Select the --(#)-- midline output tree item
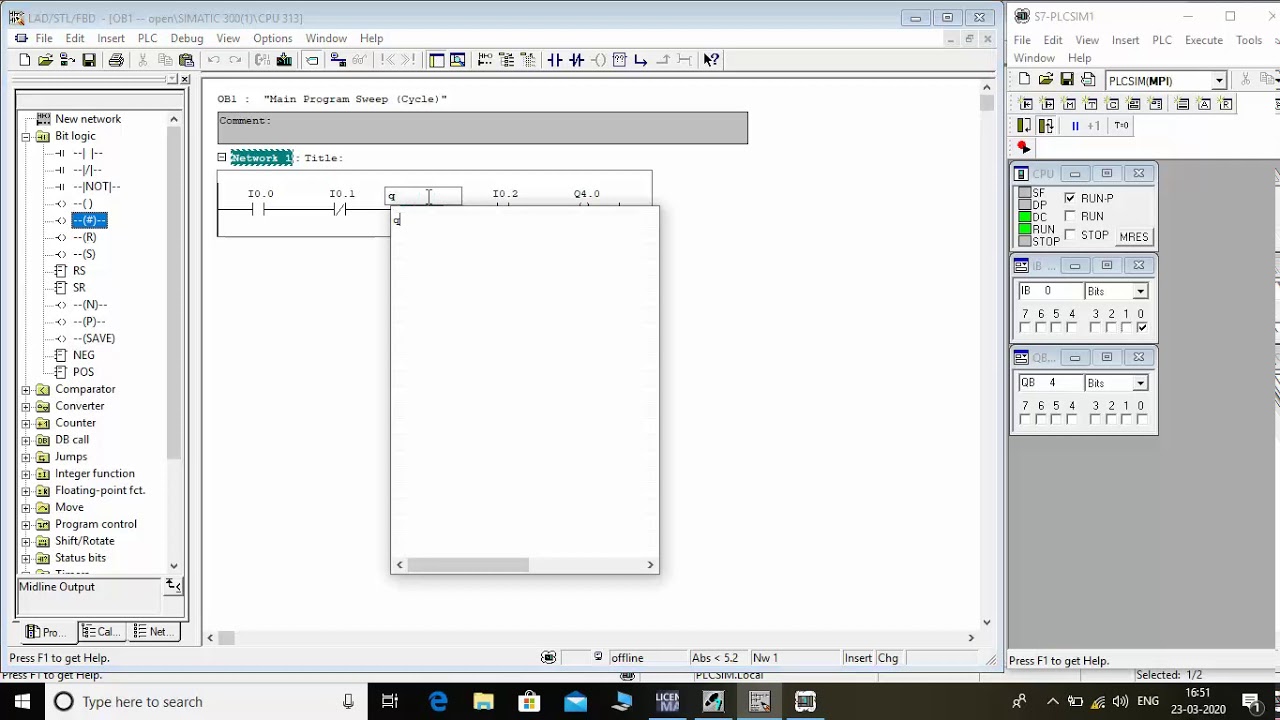The height and width of the screenshot is (720, 1280). coord(89,220)
